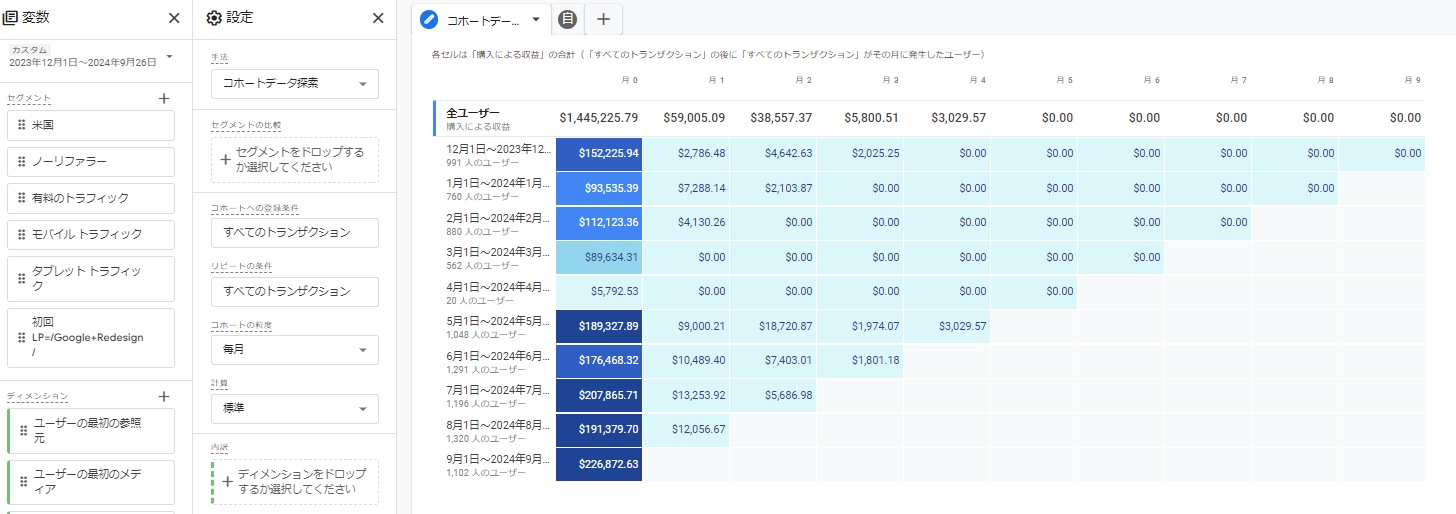This screenshot has height=514, width=1456.
Task: Close the 変数 panel with X icon
Action: [x=174, y=18]
